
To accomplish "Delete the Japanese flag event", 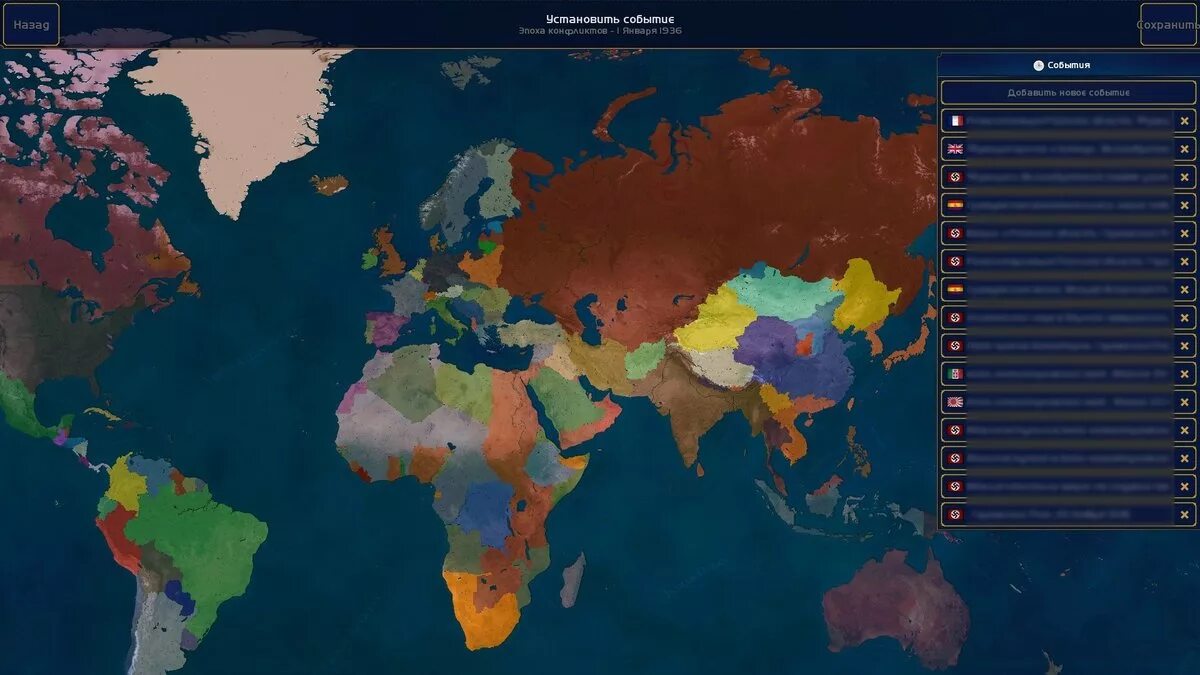I will [x=1185, y=402].
